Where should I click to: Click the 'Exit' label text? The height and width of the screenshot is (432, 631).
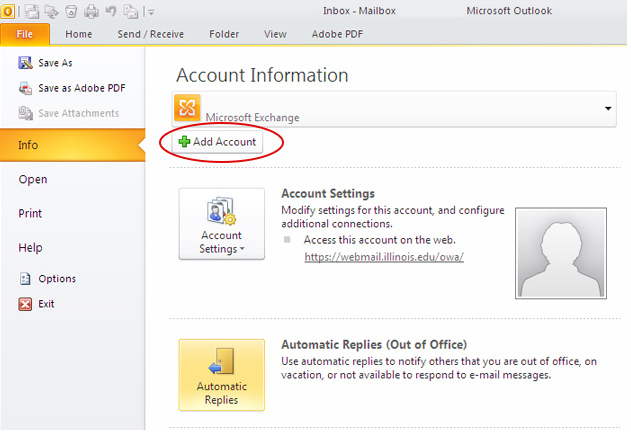[x=46, y=304]
